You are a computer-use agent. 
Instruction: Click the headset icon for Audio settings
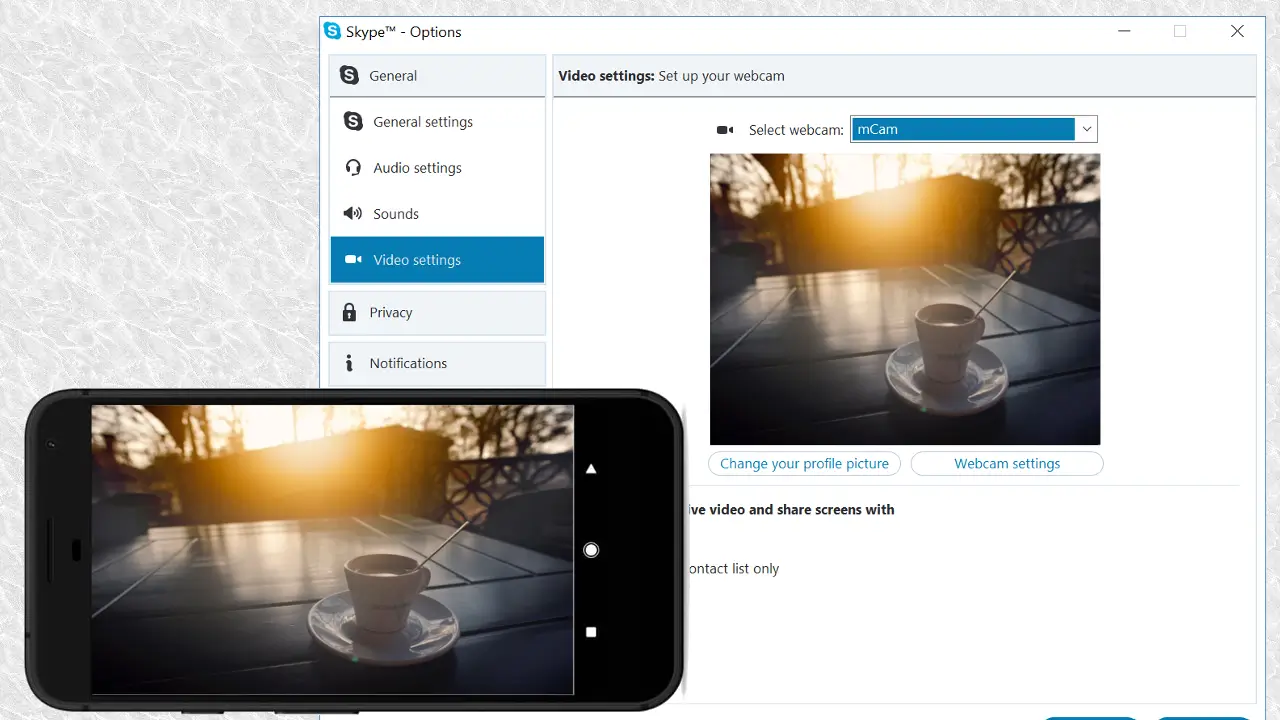coord(353,167)
